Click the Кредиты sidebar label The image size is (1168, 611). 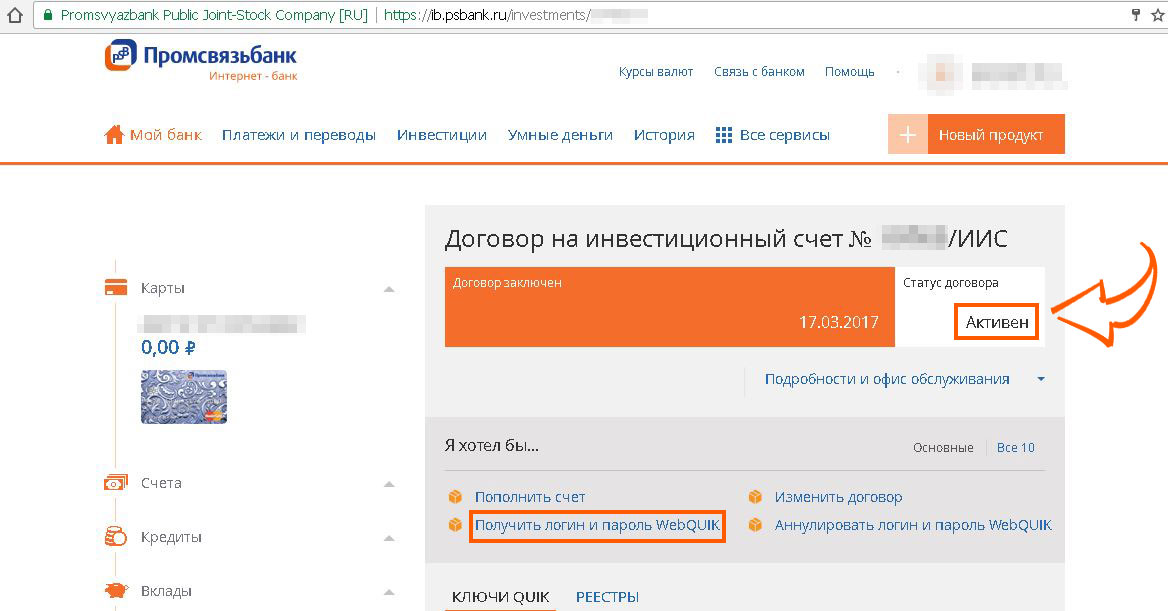point(171,537)
